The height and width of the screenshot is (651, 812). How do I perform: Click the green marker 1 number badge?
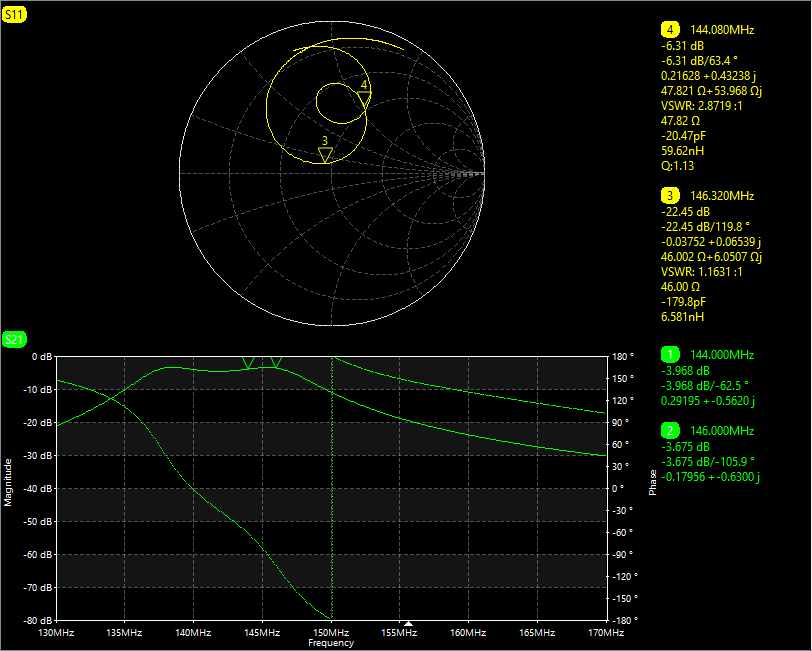click(670, 355)
